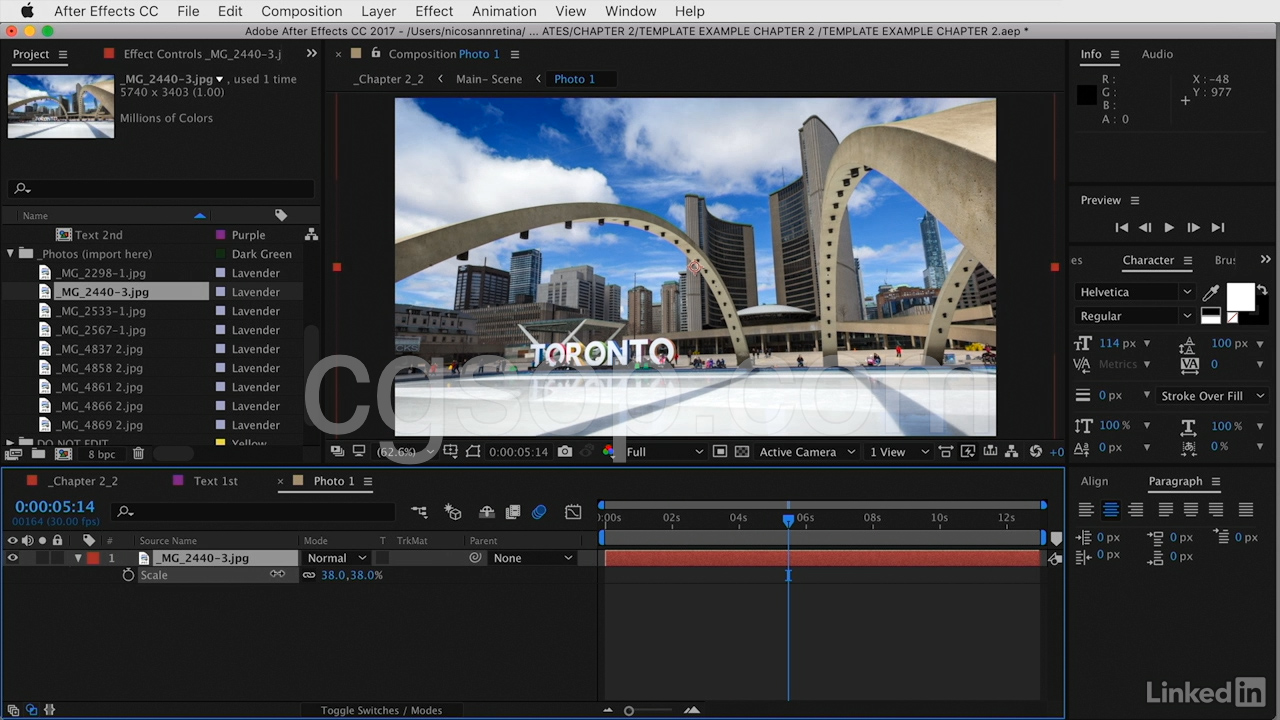Create new folder in Project panel
The height and width of the screenshot is (720, 1280).
(x=38, y=454)
